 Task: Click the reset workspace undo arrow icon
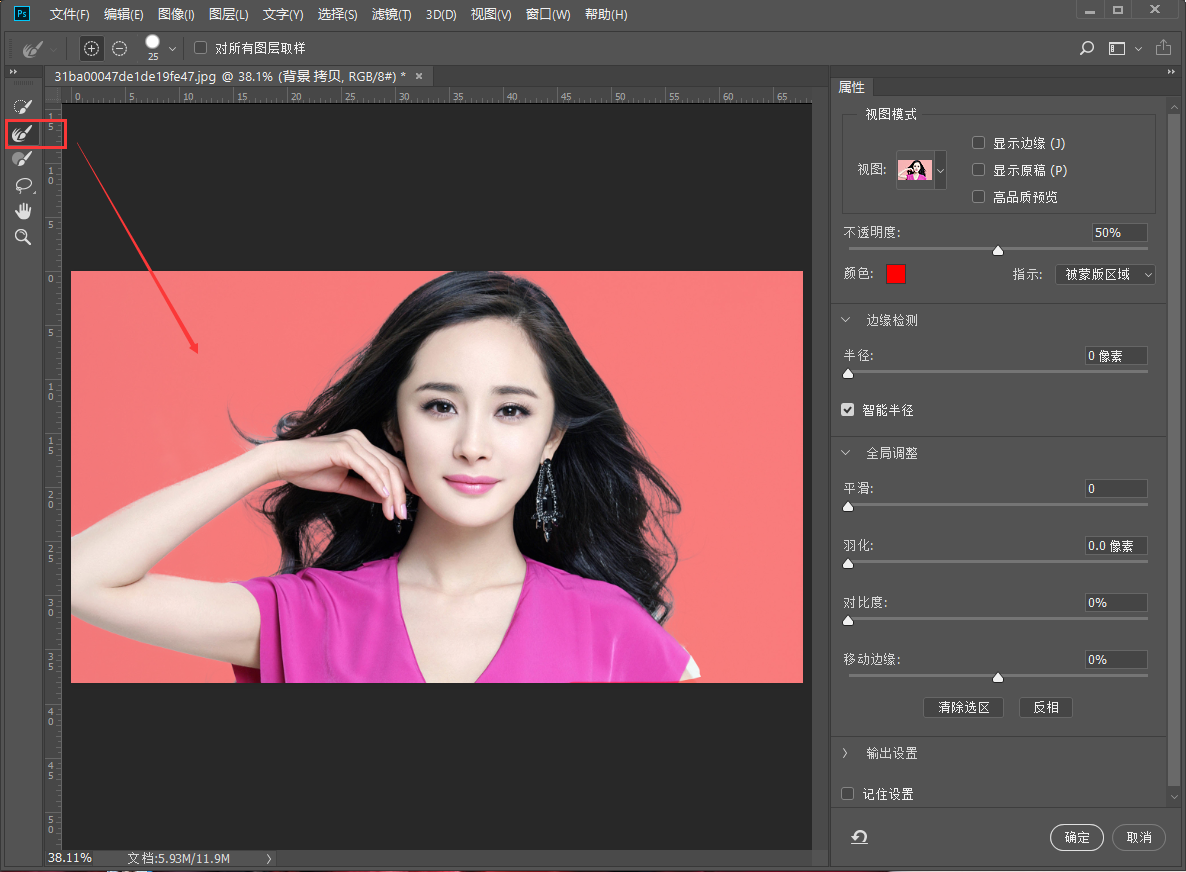pos(859,837)
